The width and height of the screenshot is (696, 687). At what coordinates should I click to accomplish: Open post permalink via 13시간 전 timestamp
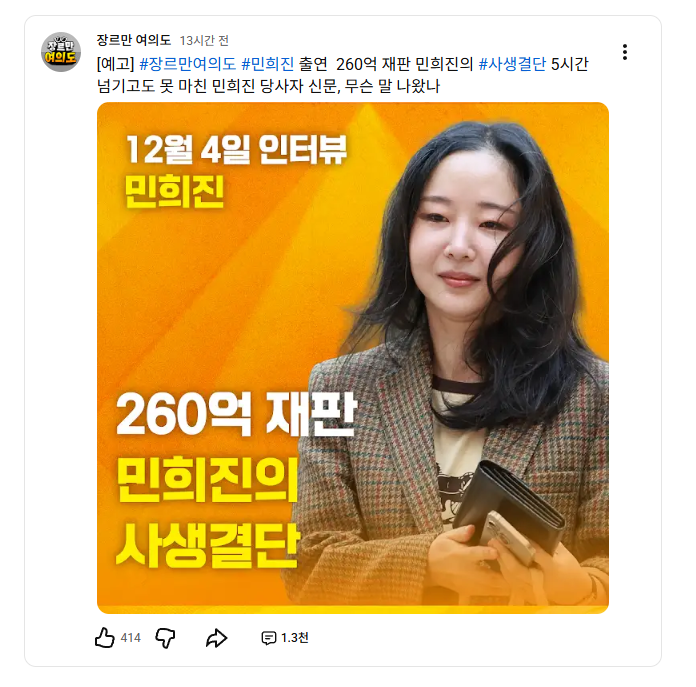[x=204, y=41]
